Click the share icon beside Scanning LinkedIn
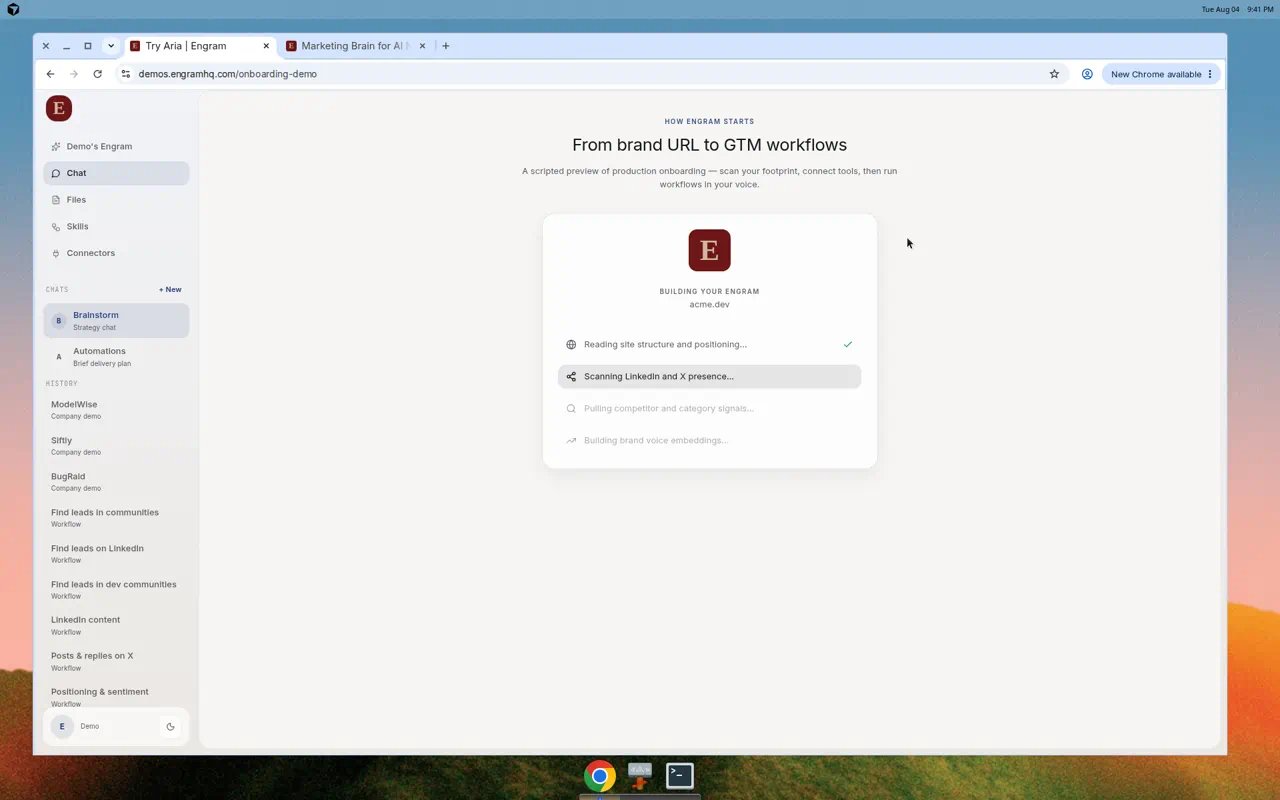 [x=571, y=377]
